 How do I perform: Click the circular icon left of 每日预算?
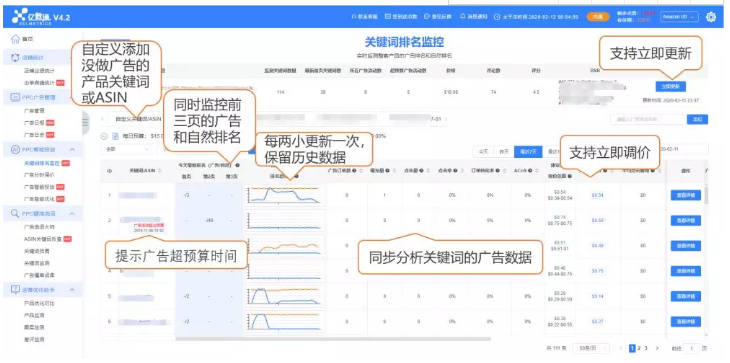pyautogui.click(x=104, y=136)
